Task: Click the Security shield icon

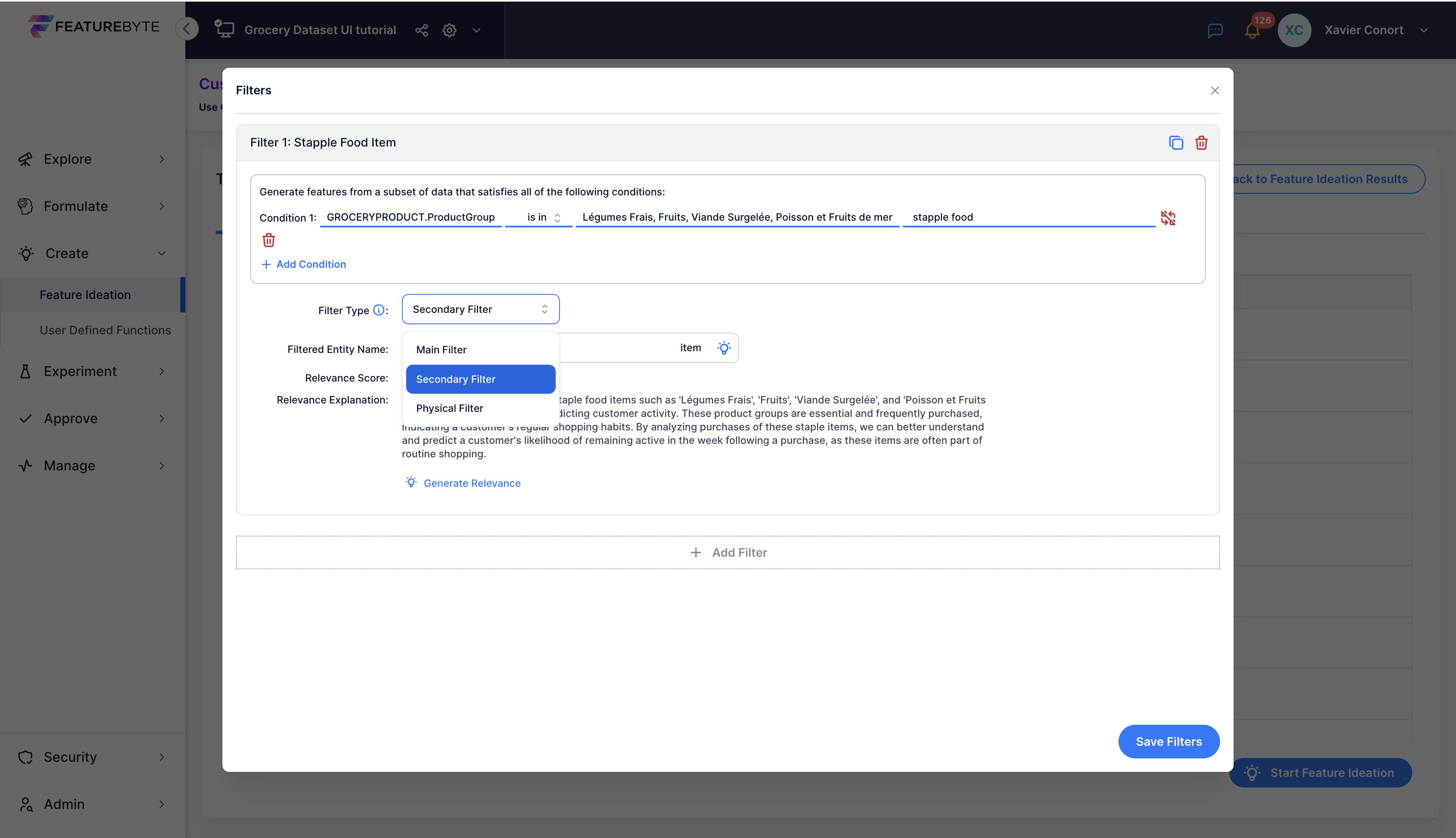Action: [x=25, y=757]
